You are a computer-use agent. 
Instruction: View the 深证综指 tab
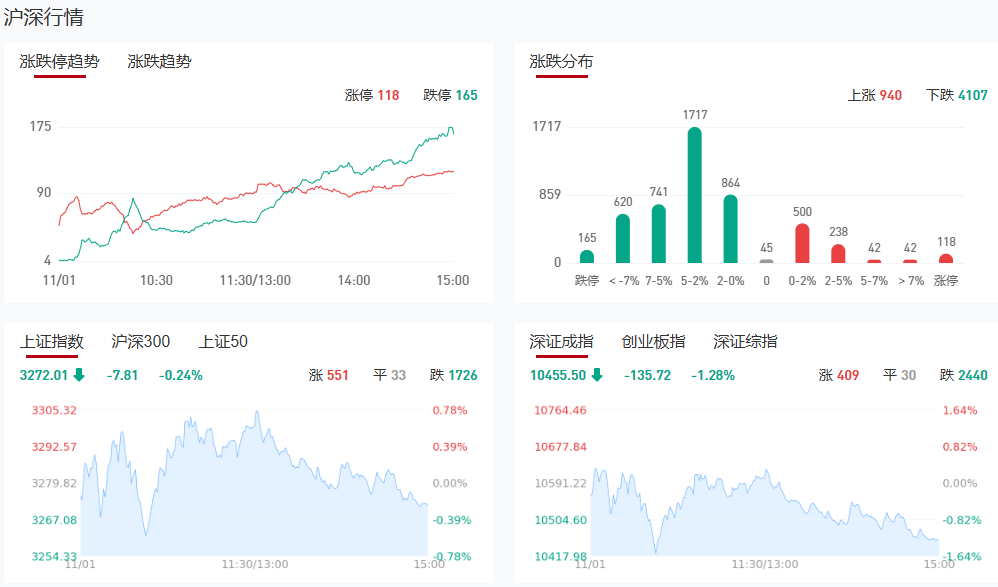click(745, 342)
